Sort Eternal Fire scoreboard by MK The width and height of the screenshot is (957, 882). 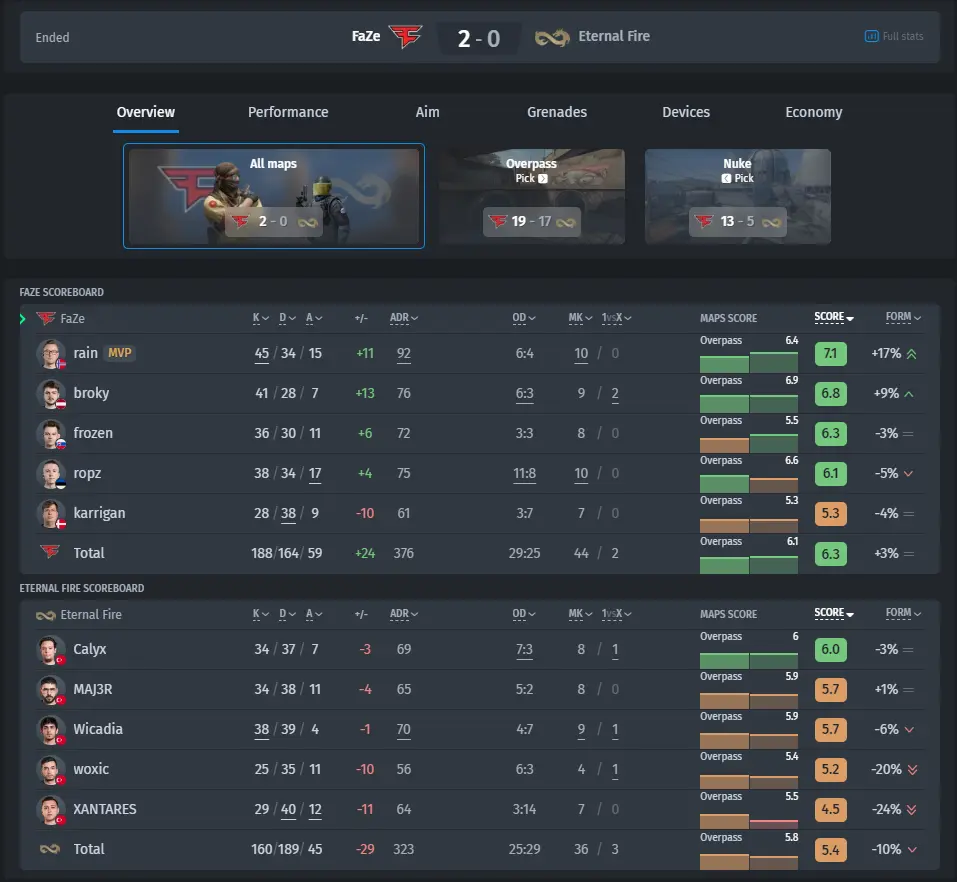click(x=580, y=614)
